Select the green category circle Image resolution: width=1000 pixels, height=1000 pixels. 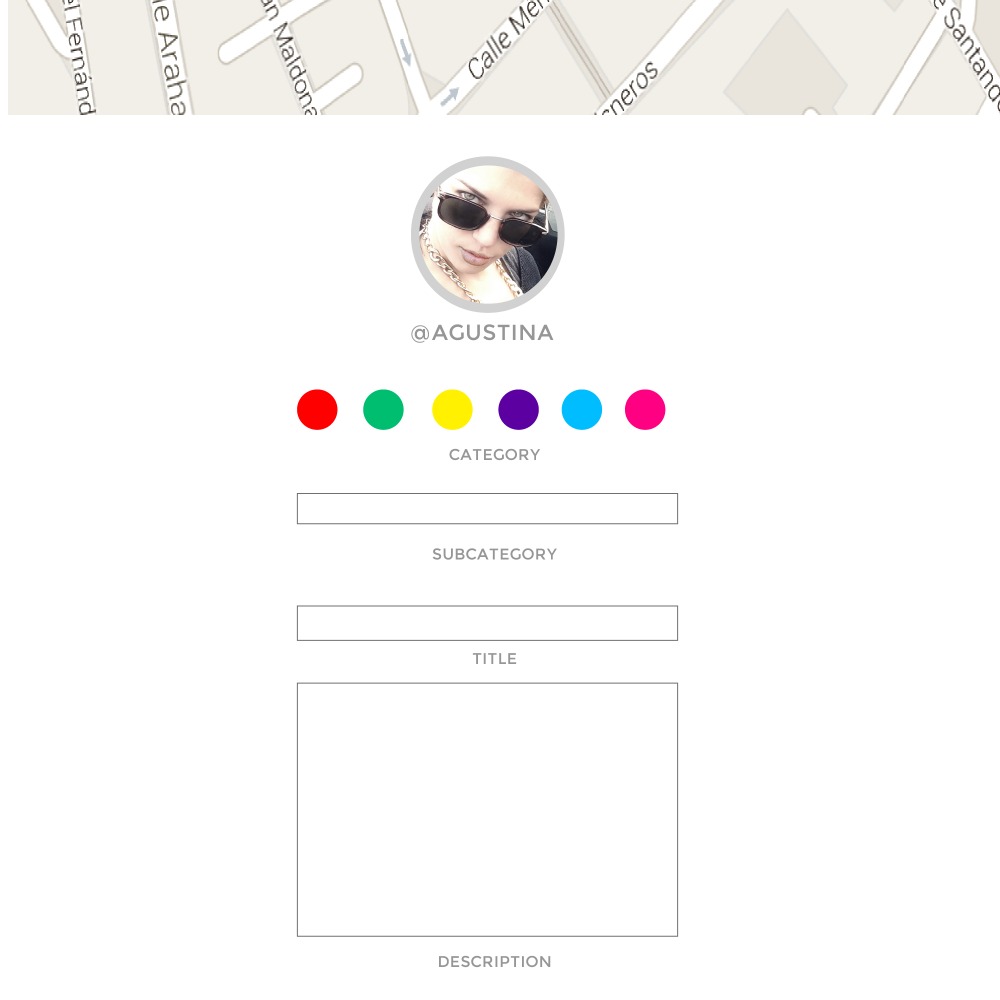point(383,409)
